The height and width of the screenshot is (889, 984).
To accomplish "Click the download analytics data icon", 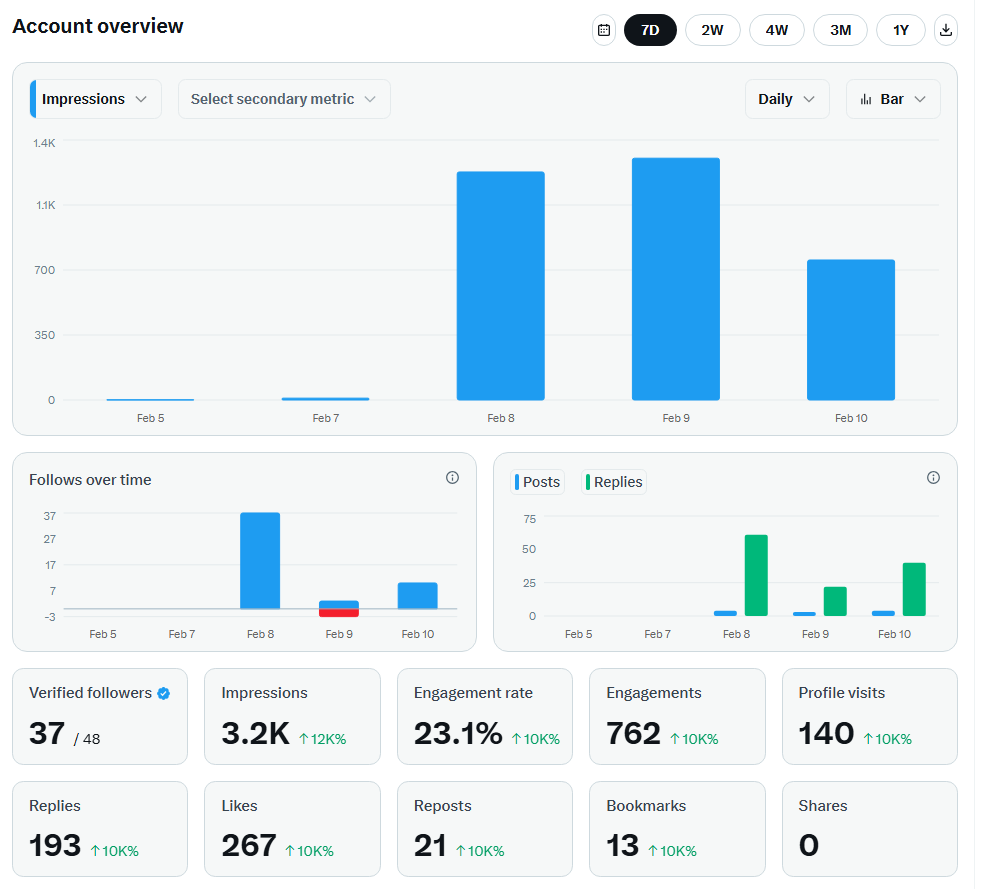I will (945, 30).
